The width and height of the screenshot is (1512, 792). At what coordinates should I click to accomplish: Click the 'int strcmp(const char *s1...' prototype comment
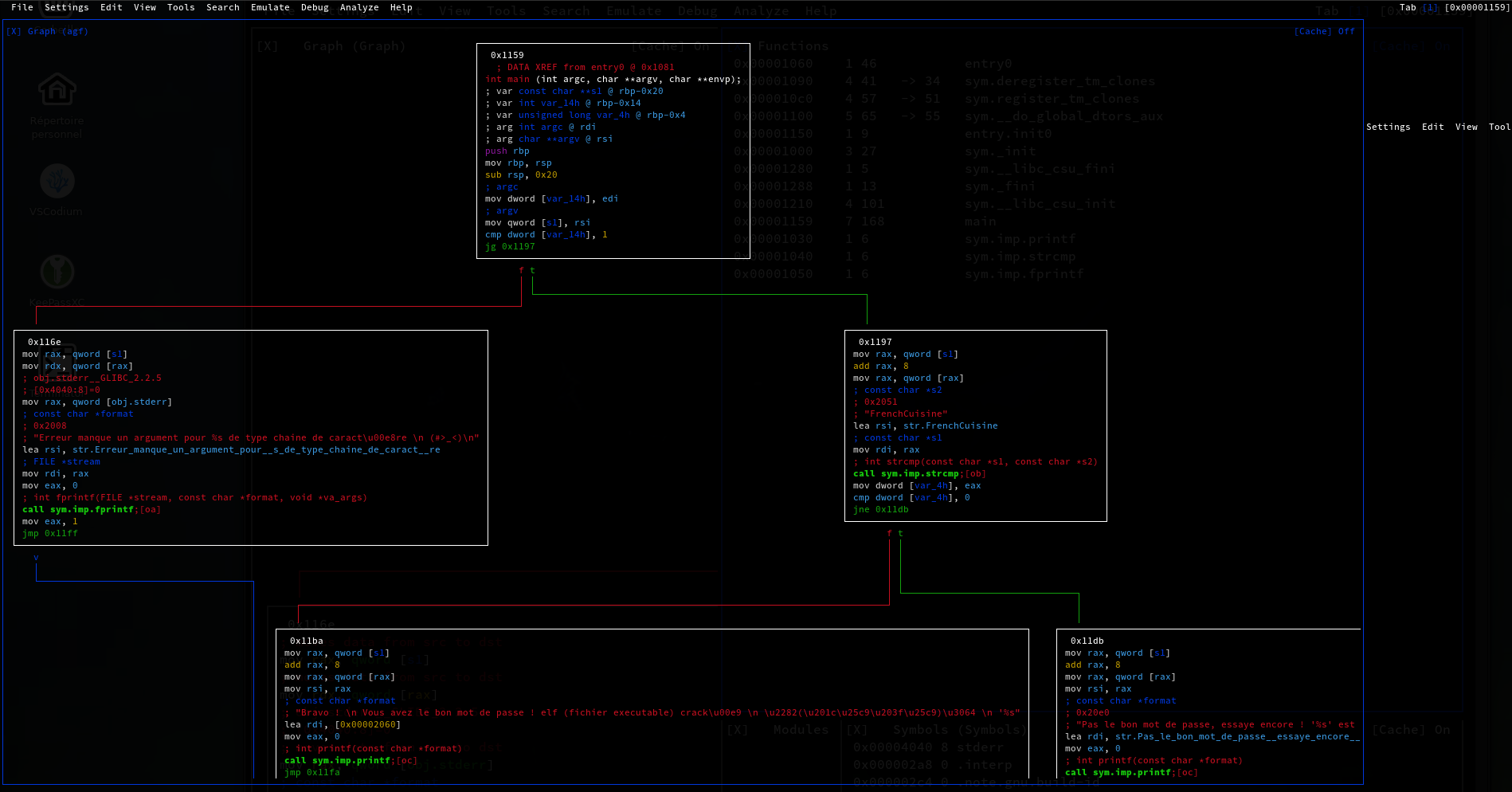click(975, 461)
